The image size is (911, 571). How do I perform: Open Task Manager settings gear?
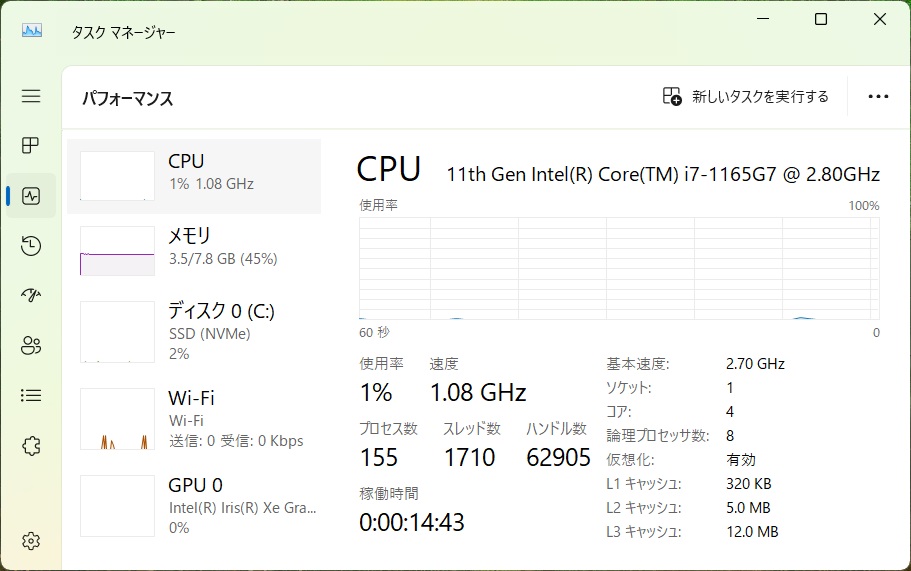click(31, 541)
